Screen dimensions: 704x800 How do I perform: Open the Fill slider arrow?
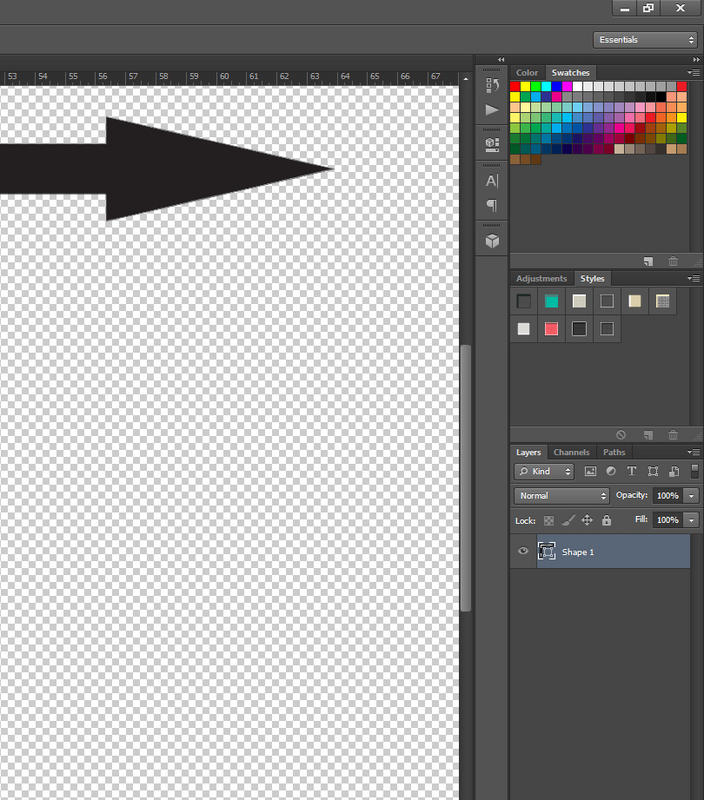(691, 520)
